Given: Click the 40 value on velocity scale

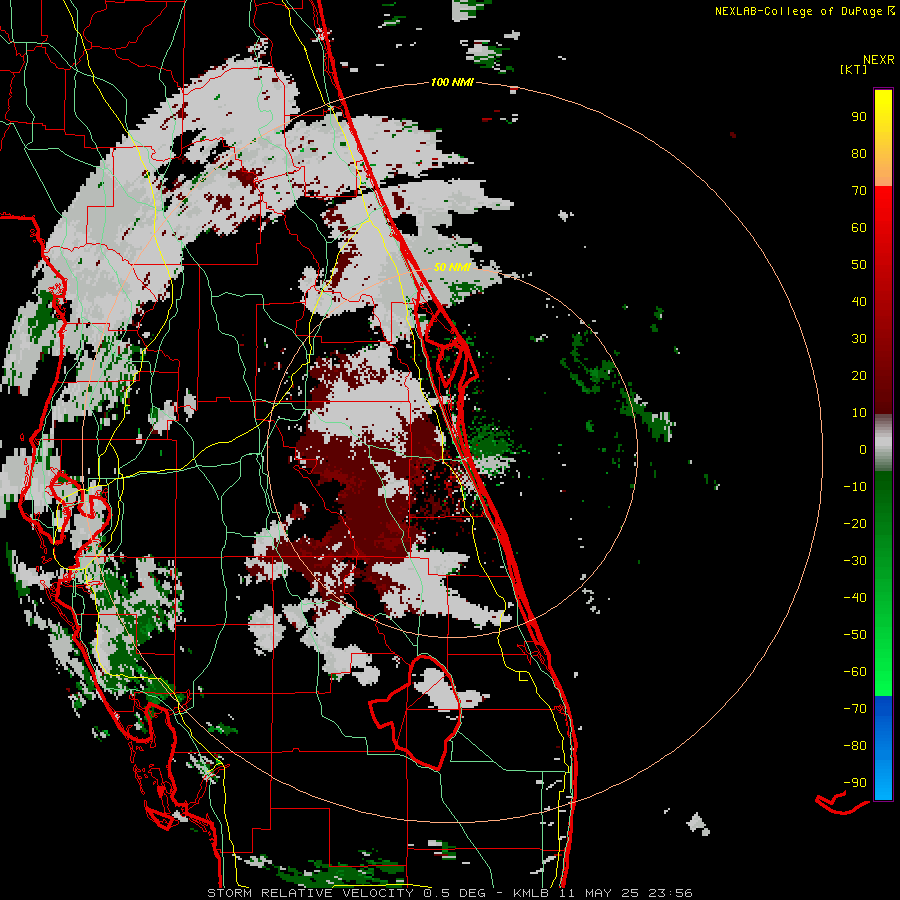Looking at the screenshot, I should (859, 301).
